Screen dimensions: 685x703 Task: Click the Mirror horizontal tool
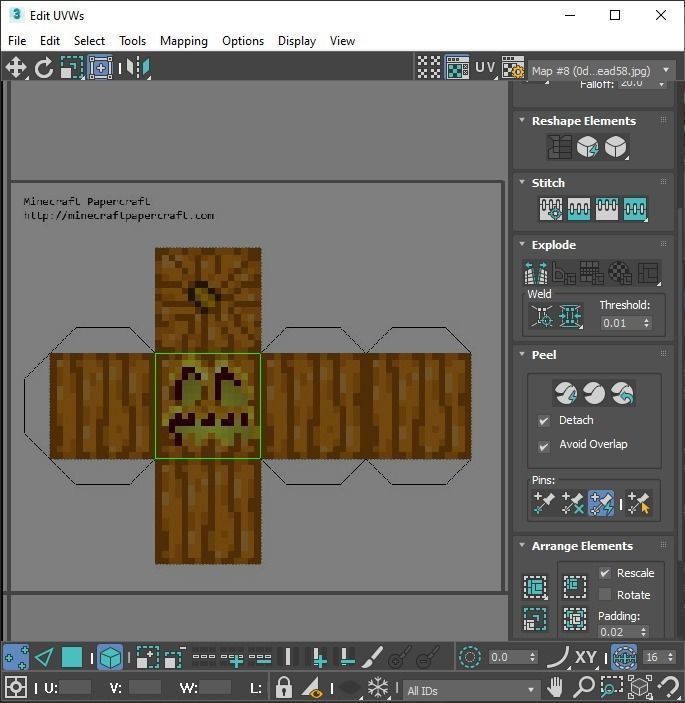[138, 68]
